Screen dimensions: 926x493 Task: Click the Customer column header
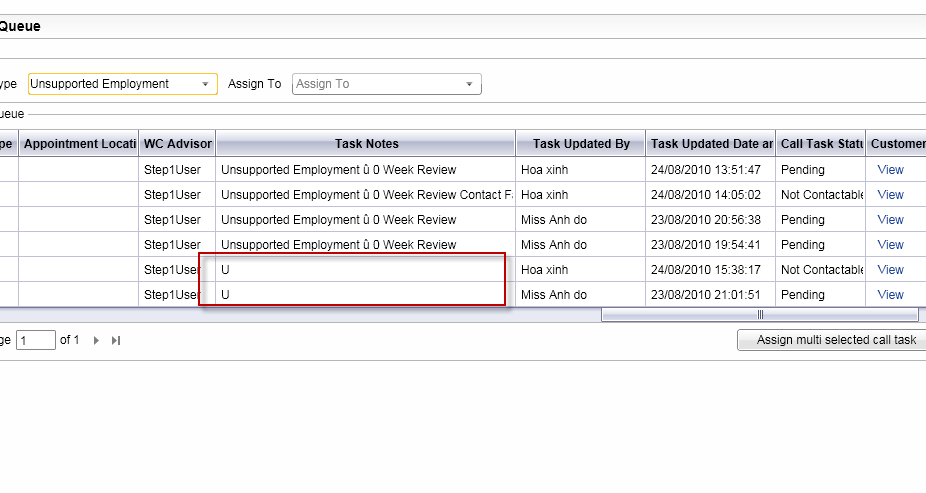897,144
